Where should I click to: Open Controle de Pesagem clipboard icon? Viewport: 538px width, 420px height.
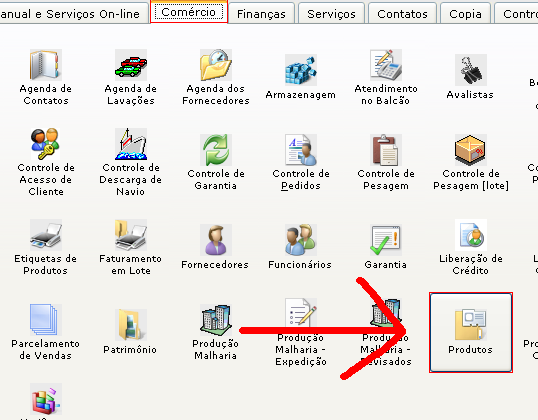(x=386, y=150)
